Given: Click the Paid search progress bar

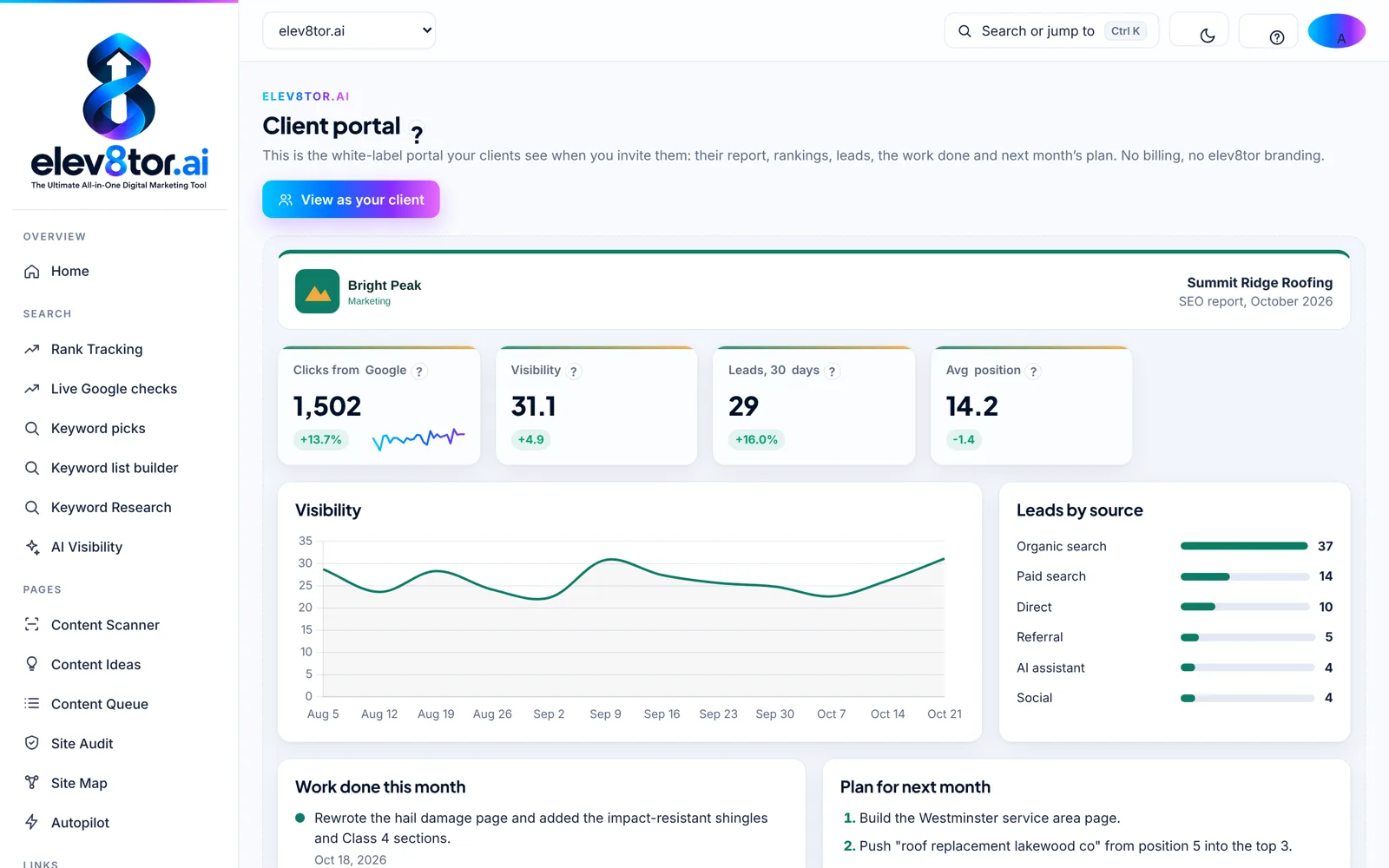Looking at the screenshot, I should 1245,576.
